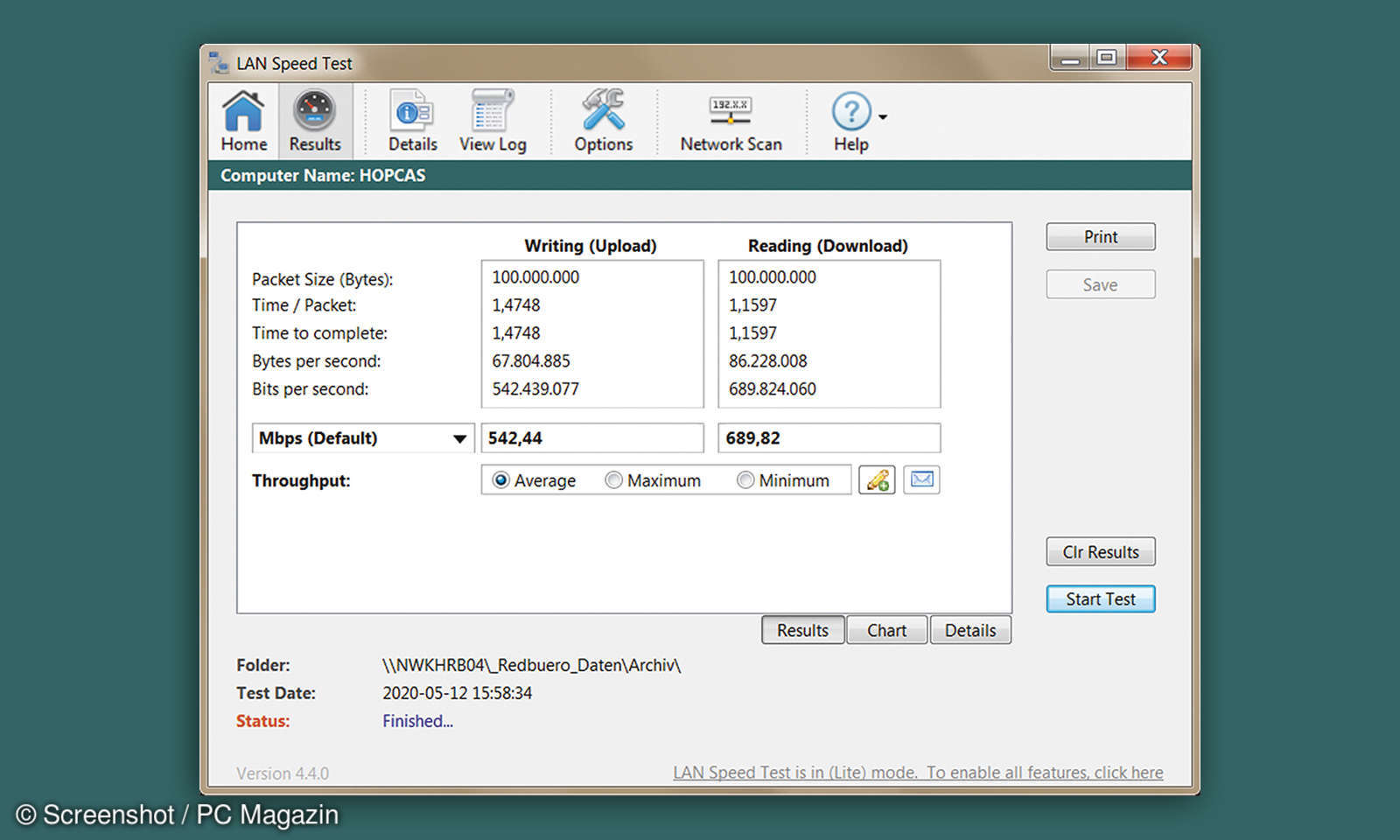Click the email envelope icon

(x=921, y=479)
